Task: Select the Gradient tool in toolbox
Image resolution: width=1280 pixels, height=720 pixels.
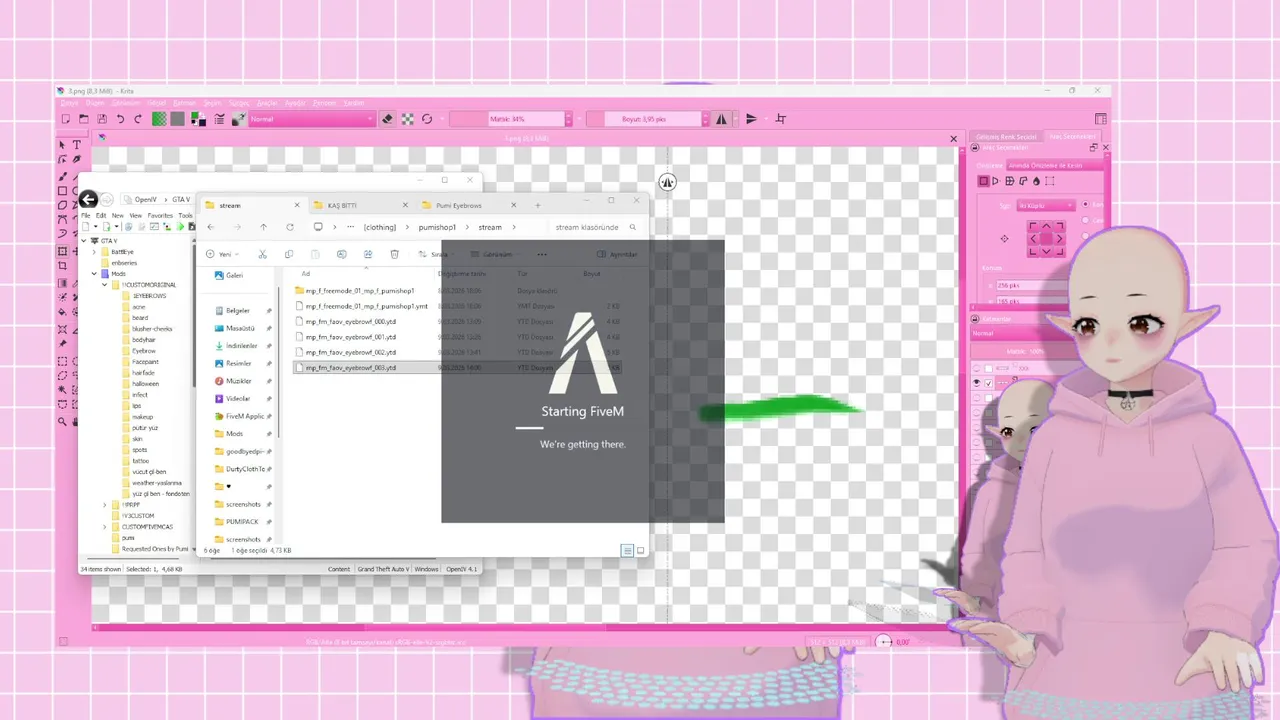Action: [63, 283]
